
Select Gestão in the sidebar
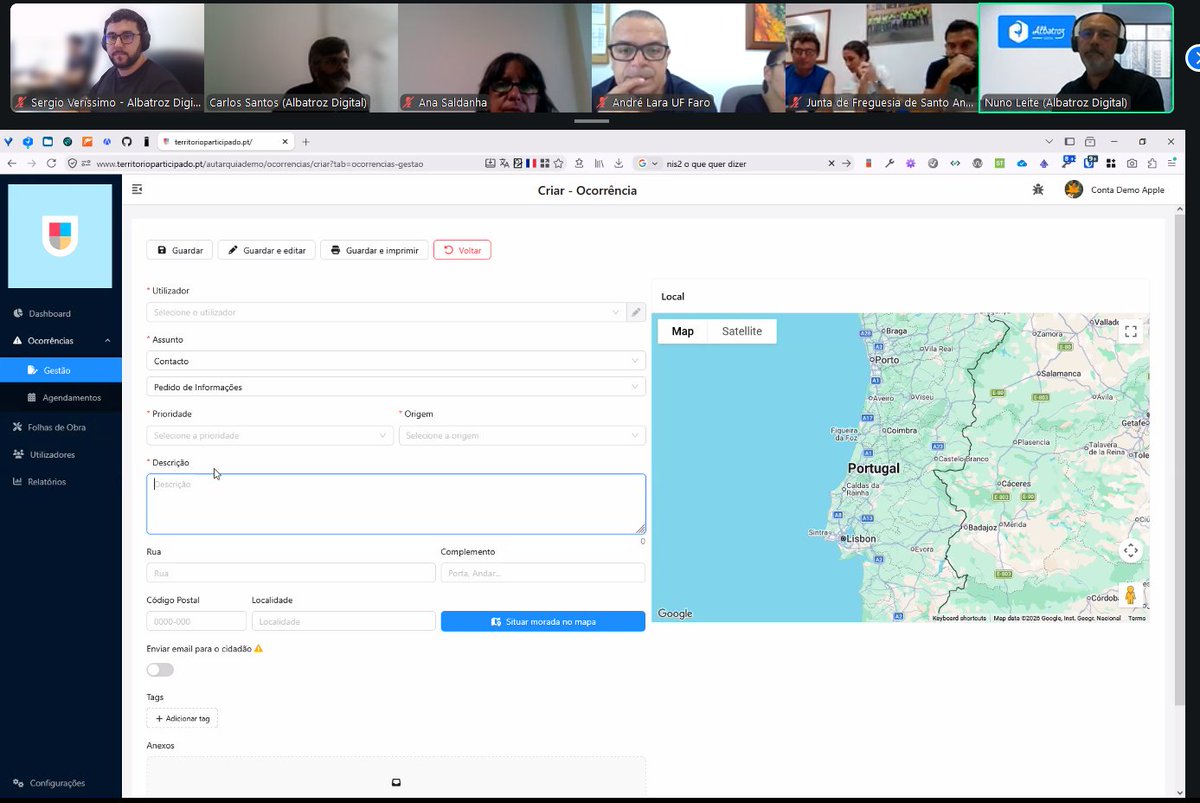coord(61,370)
